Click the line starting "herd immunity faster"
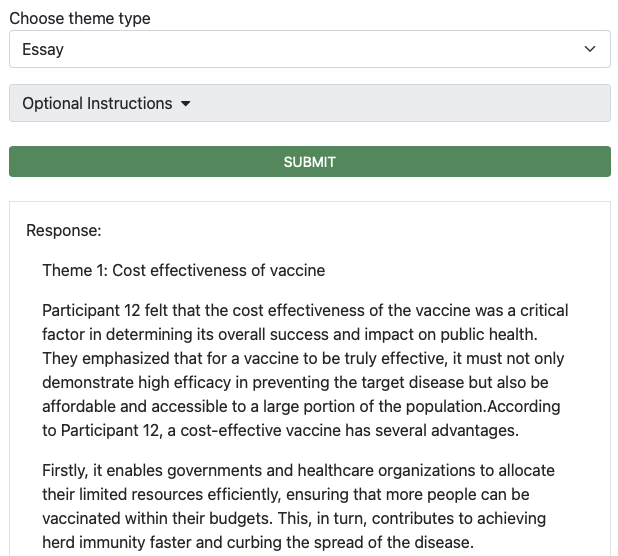The width and height of the screenshot is (618, 556). coord(257,542)
